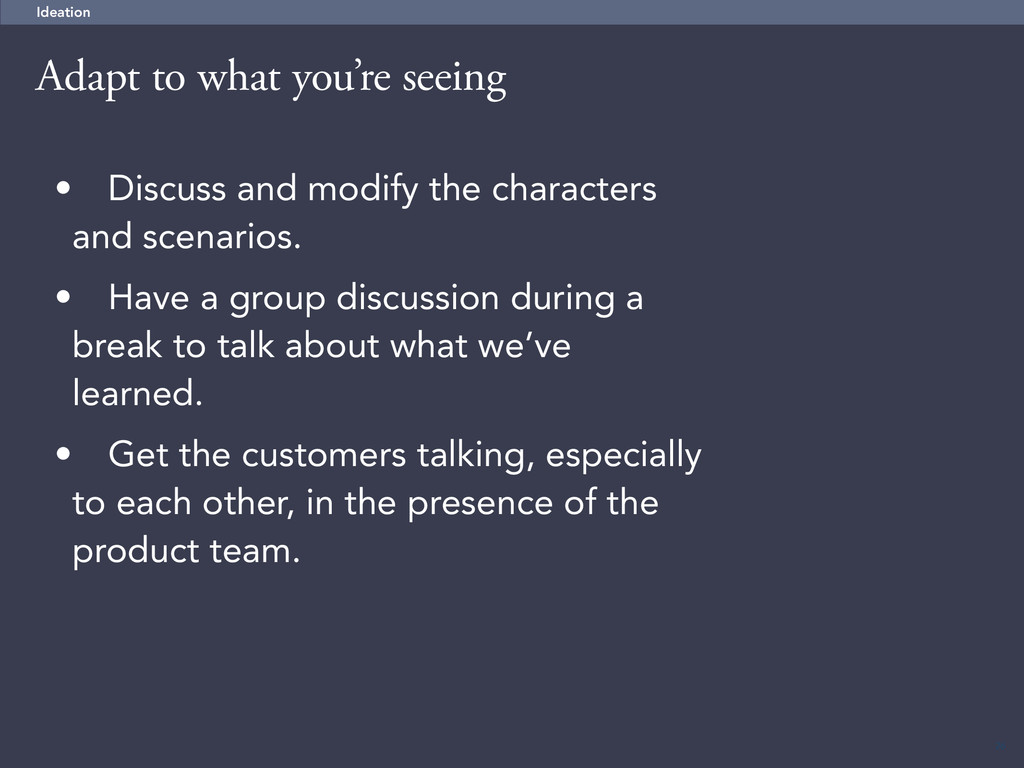Viewport: 1024px width, 768px height.
Task: Click the words and scenarios
Action: pyautogui.click(x=187, y=236)
